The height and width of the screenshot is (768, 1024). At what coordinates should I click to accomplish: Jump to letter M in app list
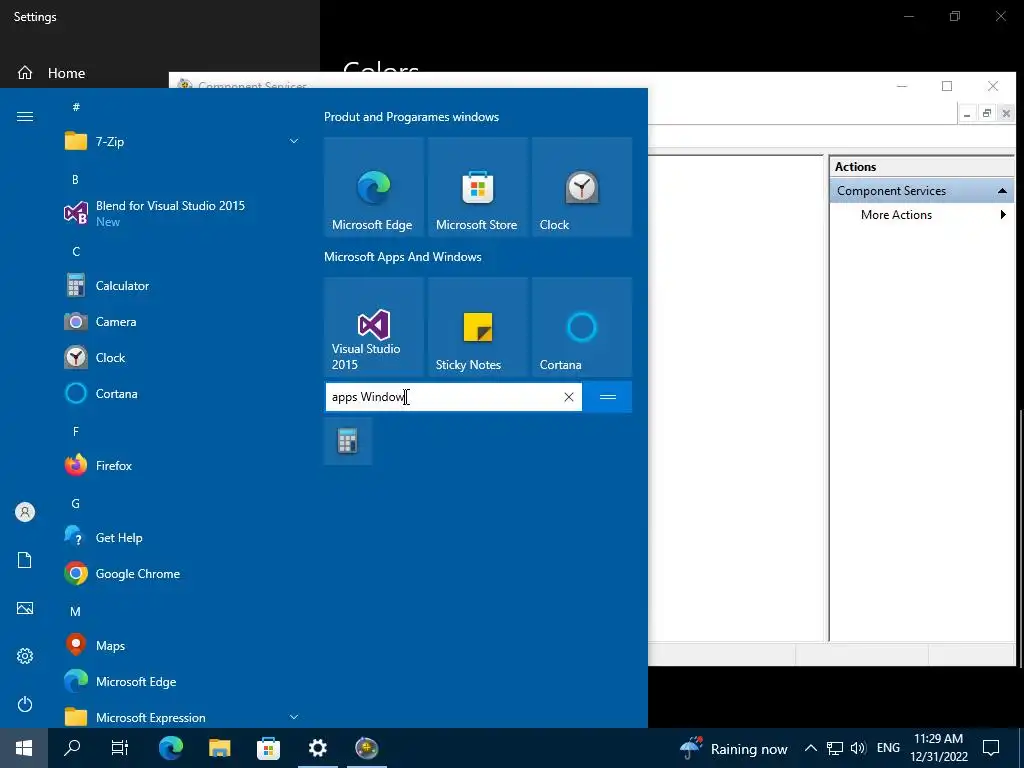76,611
